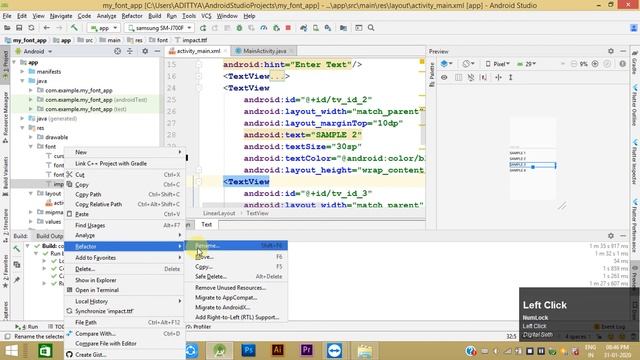Click the Run app icon after device selector
Screen dimensions: 640x360
coord(203,28)
